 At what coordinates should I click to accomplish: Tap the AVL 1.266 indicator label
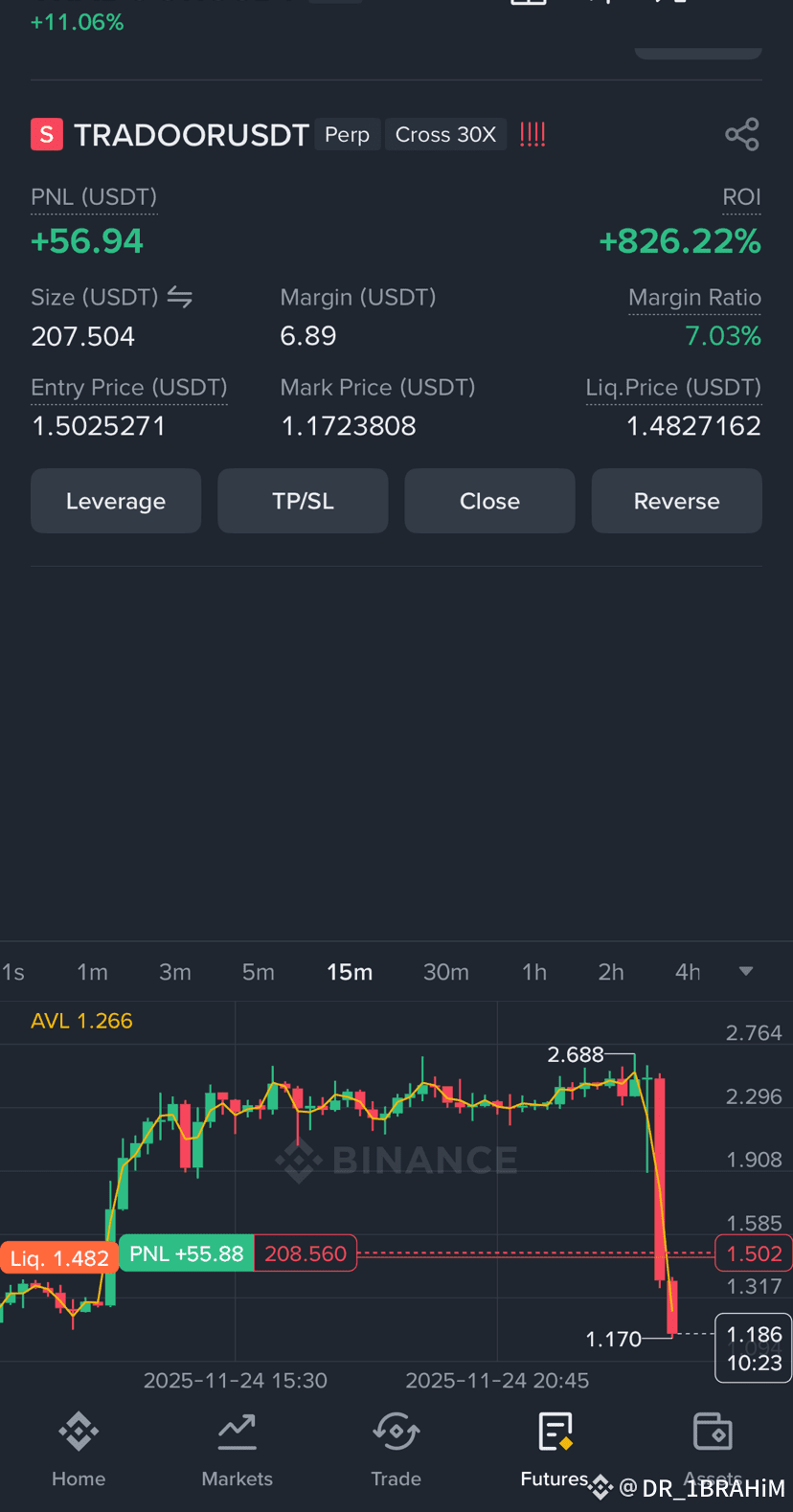click(81, 1021)
